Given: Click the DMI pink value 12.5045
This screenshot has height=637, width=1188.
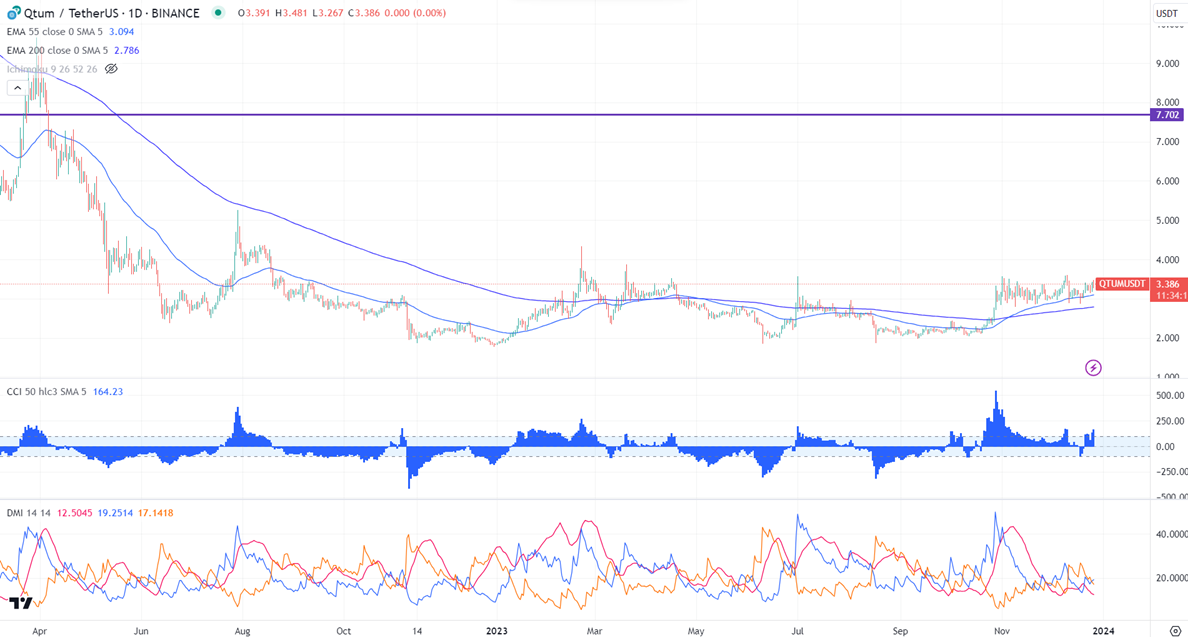Looking at the screenshot, I should click(x=74, y=513).
